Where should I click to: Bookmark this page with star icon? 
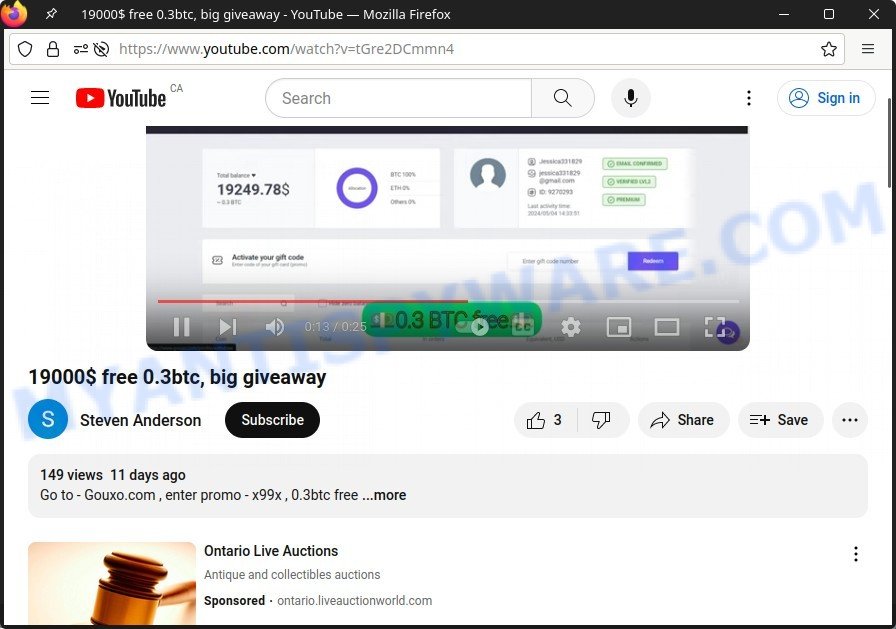(x=829, y=49)
